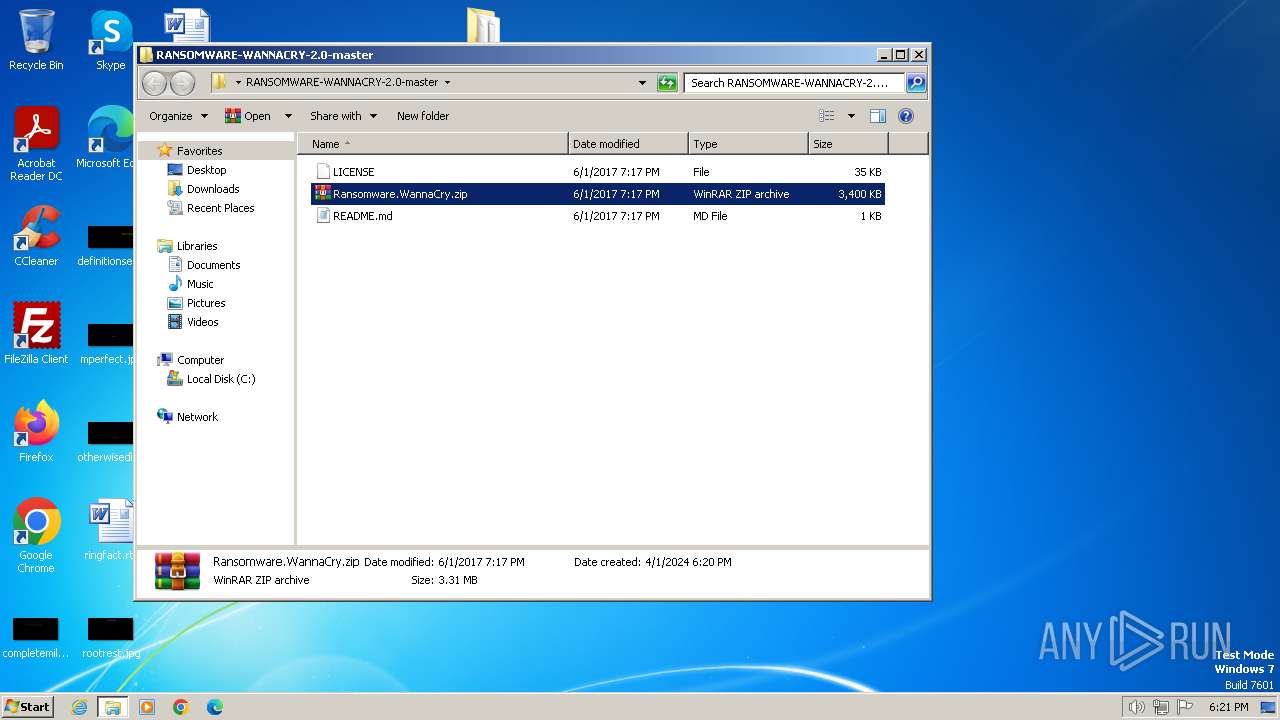
Task: Open Edge from the taskbar
Action: pos(215,707)
